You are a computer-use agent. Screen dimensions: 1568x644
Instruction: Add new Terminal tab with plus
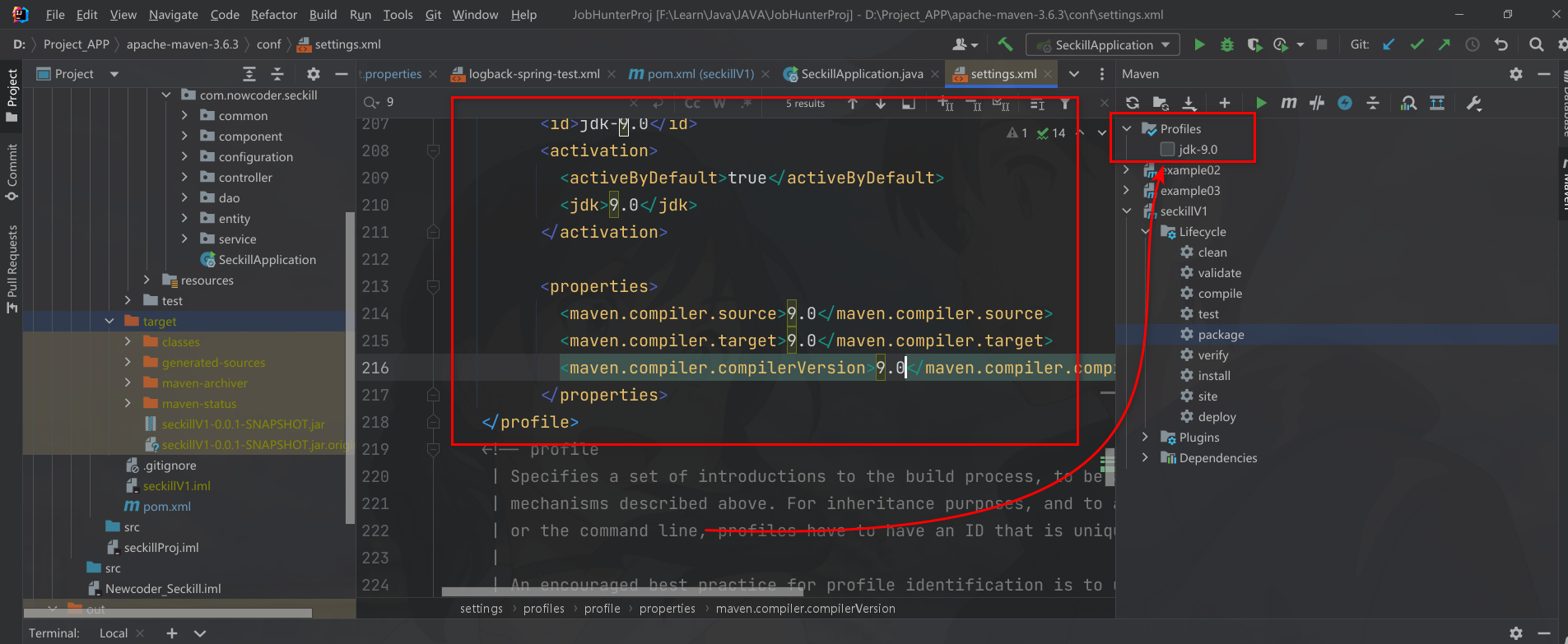172,633
